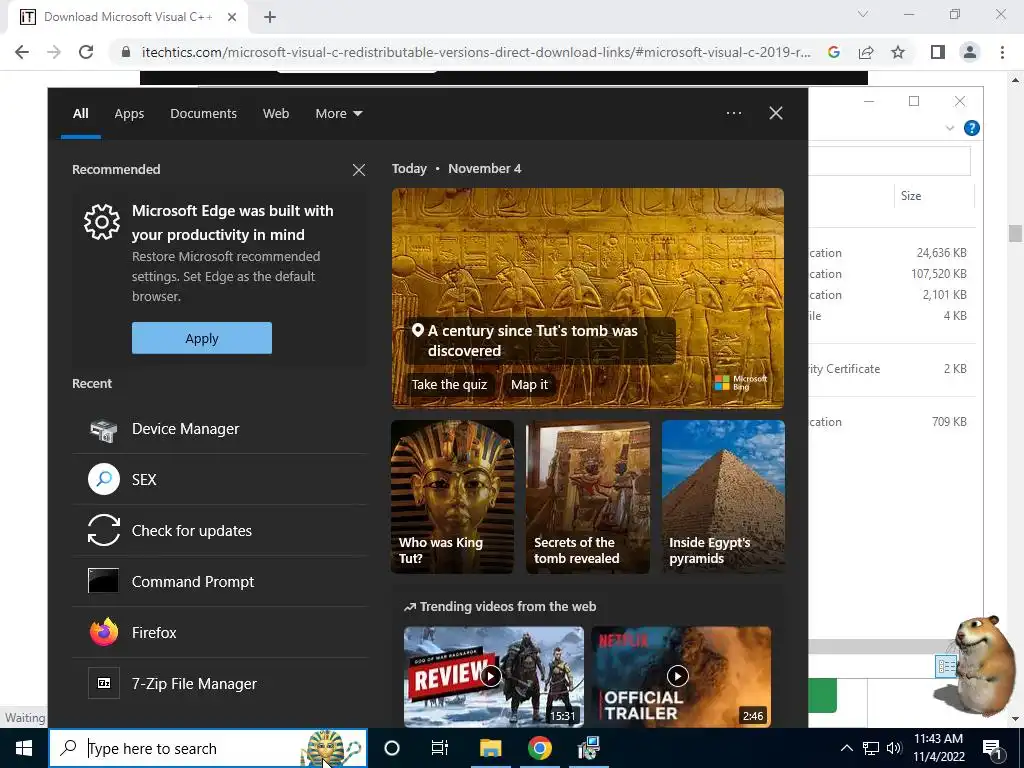Expand the More filter dropdown

point(338,114)
